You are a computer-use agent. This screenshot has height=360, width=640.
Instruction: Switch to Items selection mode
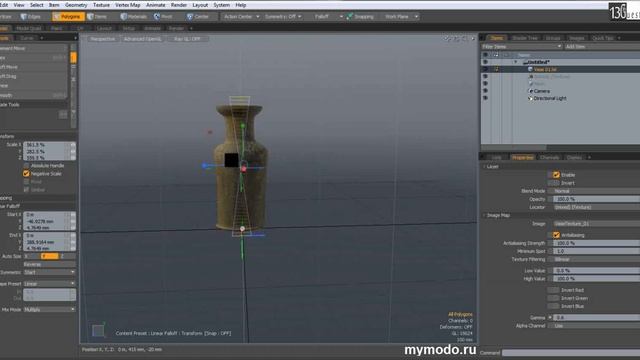pyautogui.click(x=97, y=17)
